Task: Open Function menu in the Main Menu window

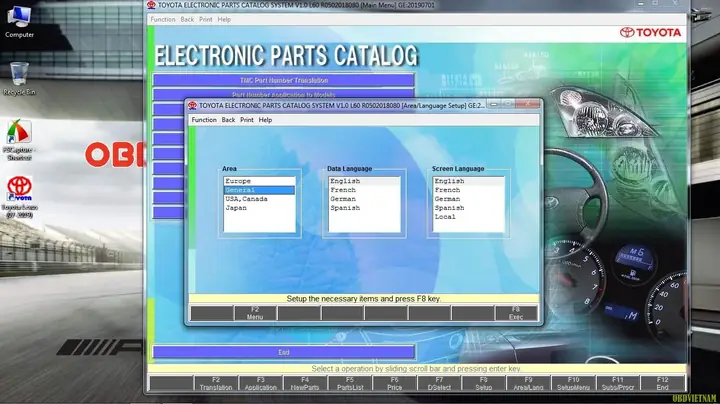Action: tap(163, 20)
